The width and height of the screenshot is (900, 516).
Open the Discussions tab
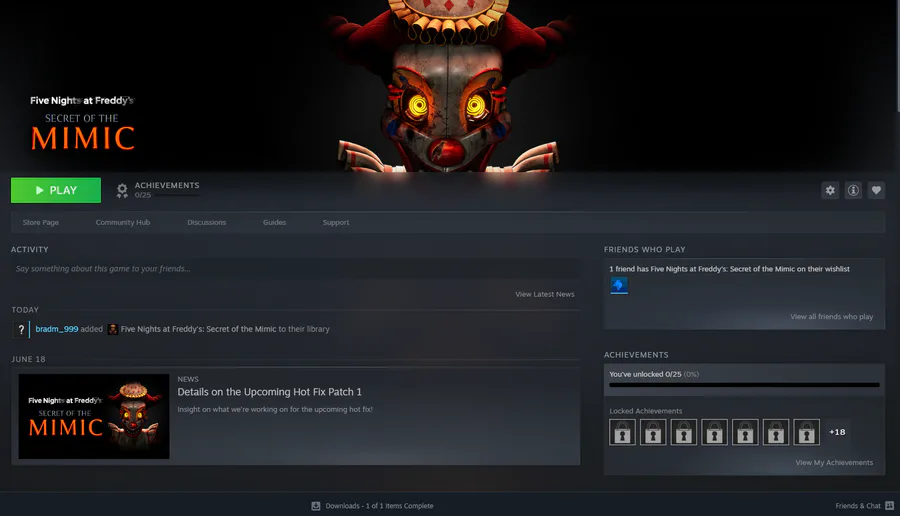207,222
